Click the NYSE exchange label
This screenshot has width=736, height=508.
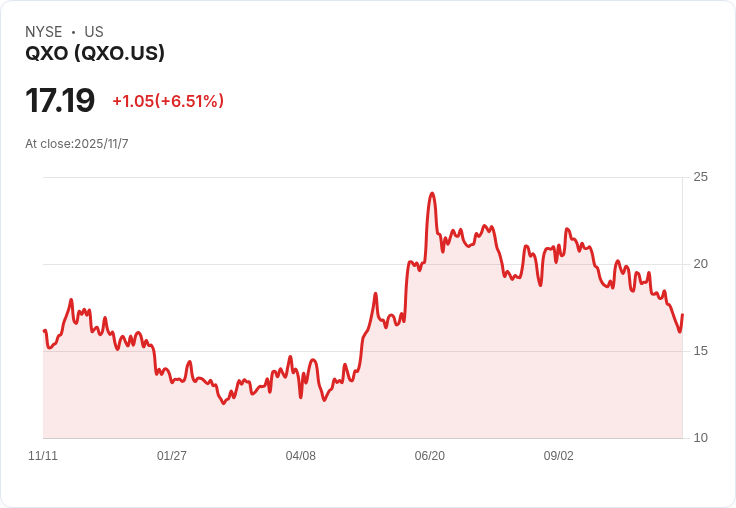click(x=44, y=32)
